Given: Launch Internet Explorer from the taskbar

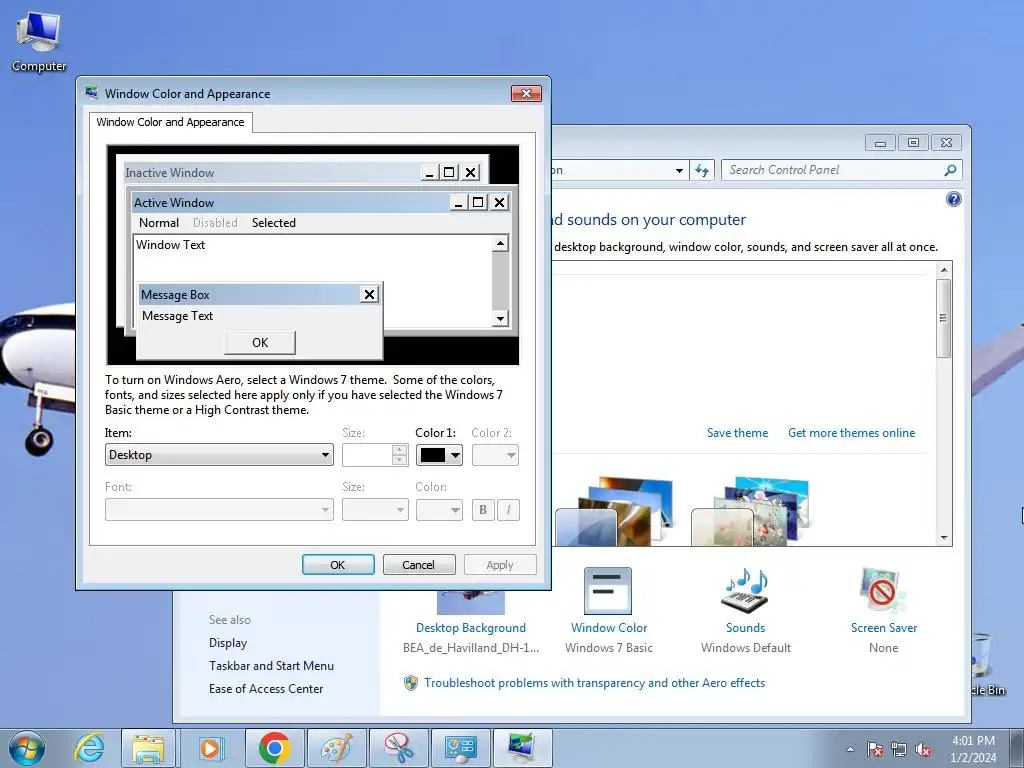Looking at the screenshot, I should pyautogui.click(x=89, y=748).
